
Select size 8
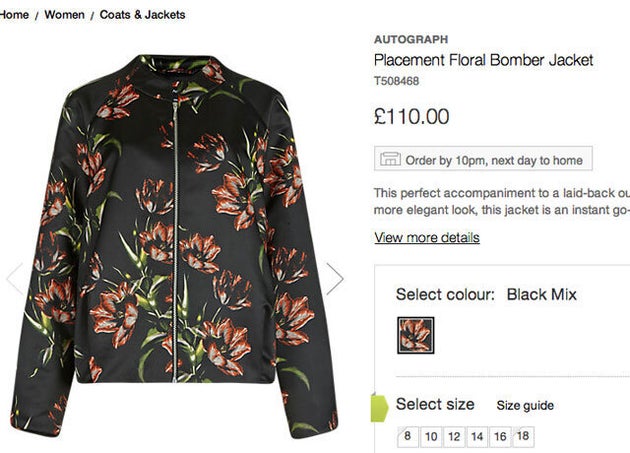408,436
